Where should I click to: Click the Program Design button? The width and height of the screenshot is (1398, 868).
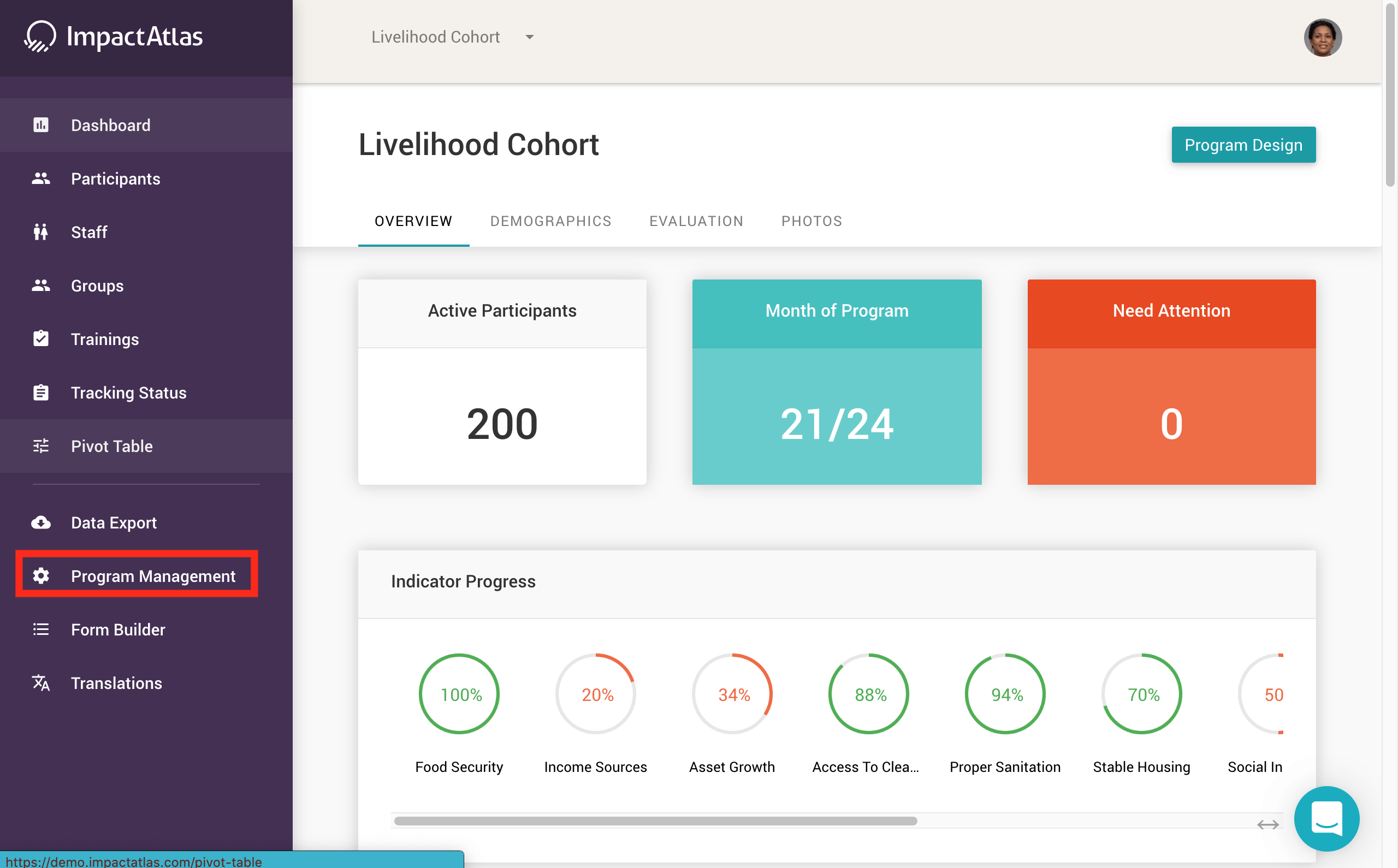[1243, 145]
